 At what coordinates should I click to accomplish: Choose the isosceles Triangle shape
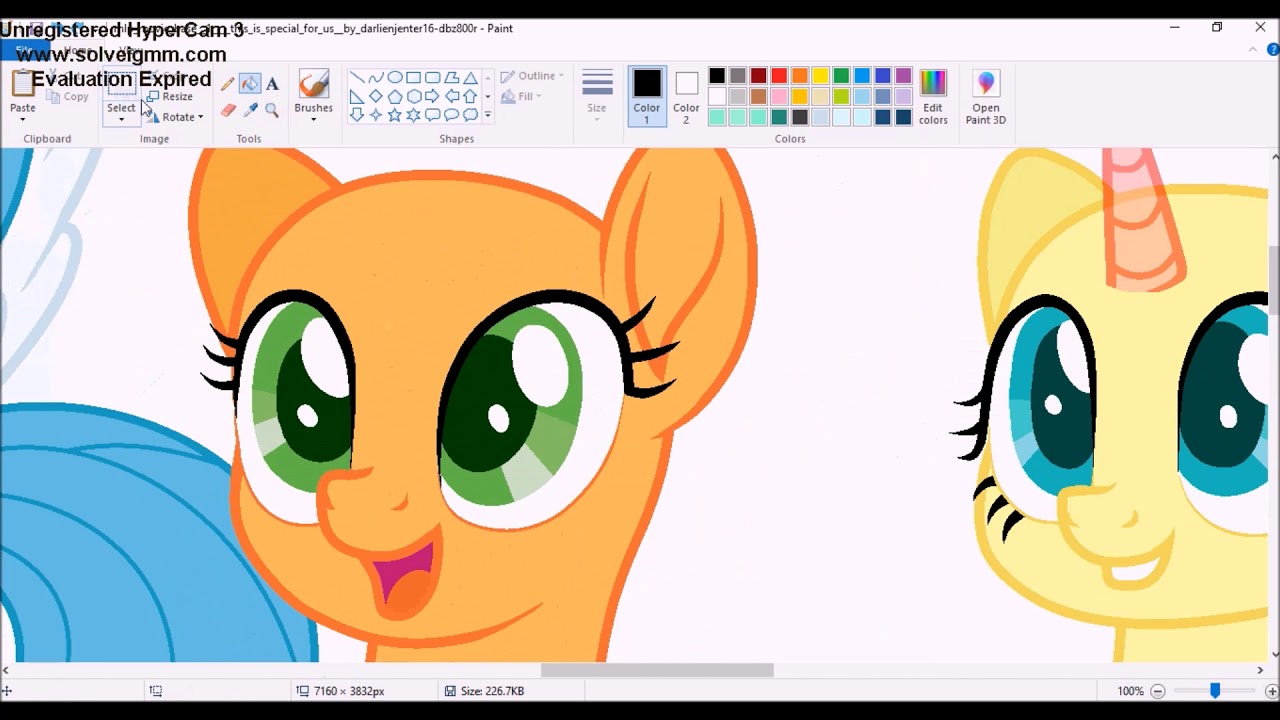(471, 78)
